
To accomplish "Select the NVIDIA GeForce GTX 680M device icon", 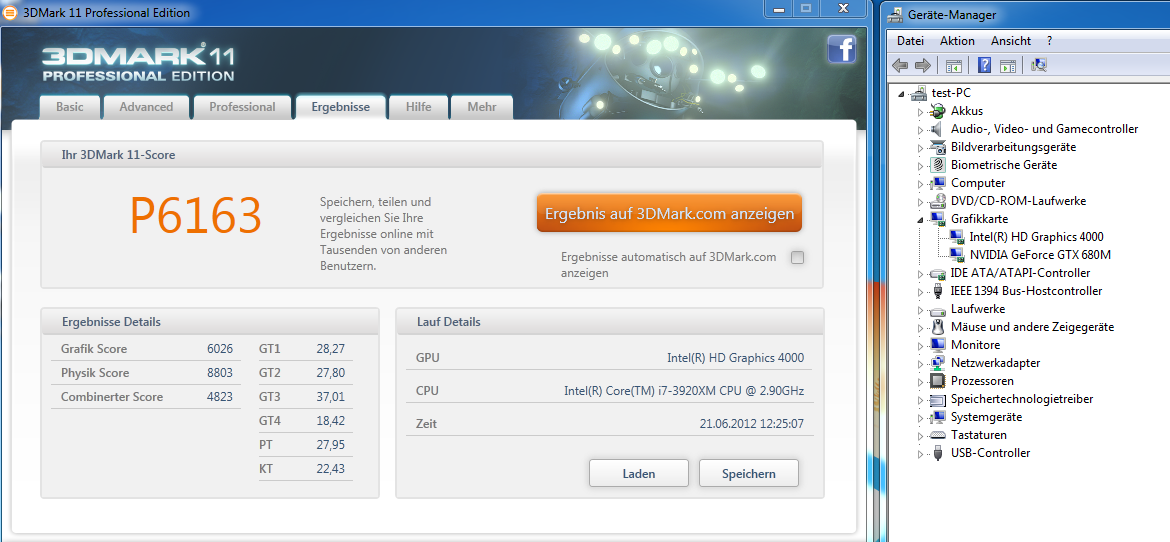I will (x=957, y=255).
